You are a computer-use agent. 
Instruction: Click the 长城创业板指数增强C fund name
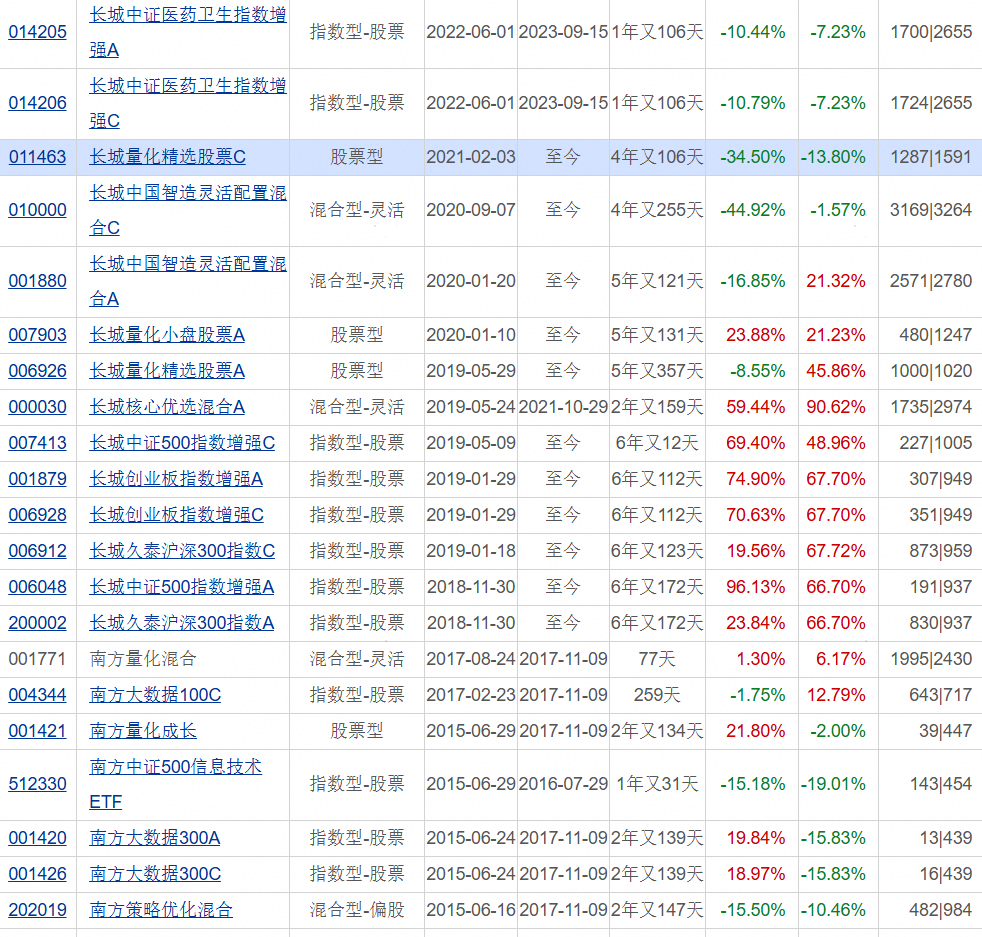pos(174,514)
